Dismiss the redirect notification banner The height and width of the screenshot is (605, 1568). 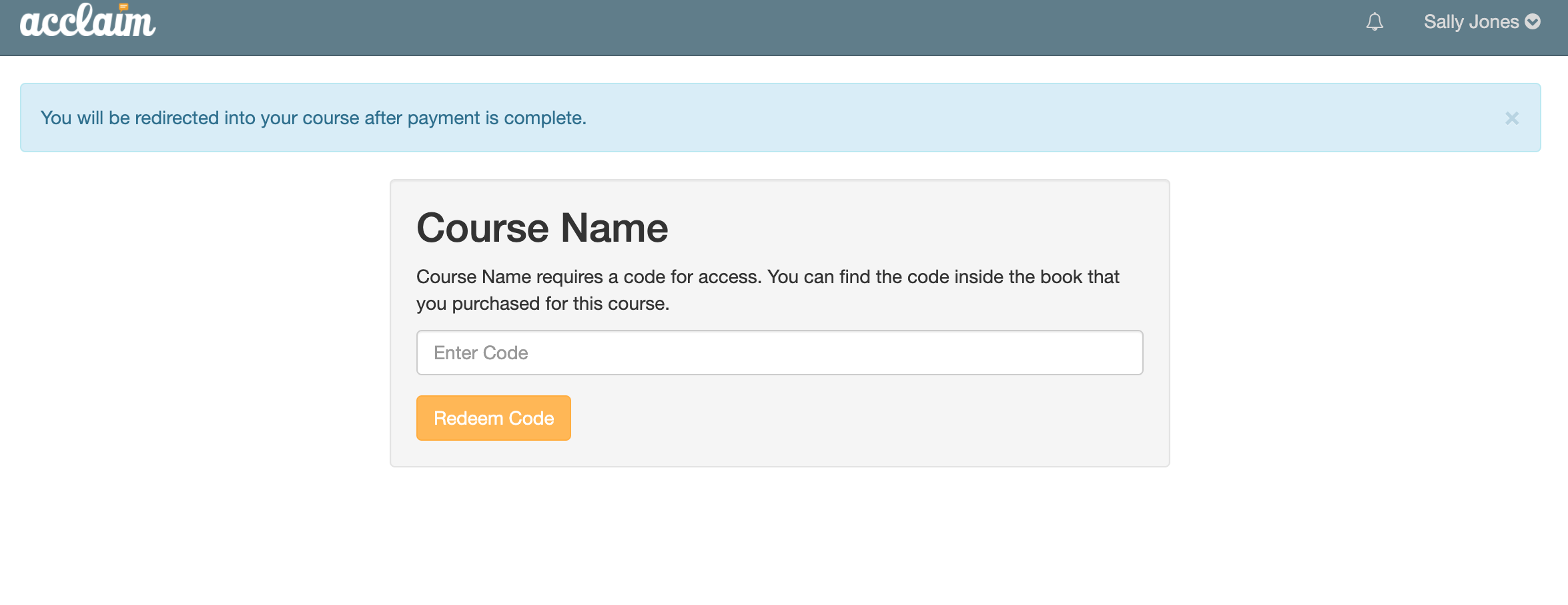(1512, 119)
